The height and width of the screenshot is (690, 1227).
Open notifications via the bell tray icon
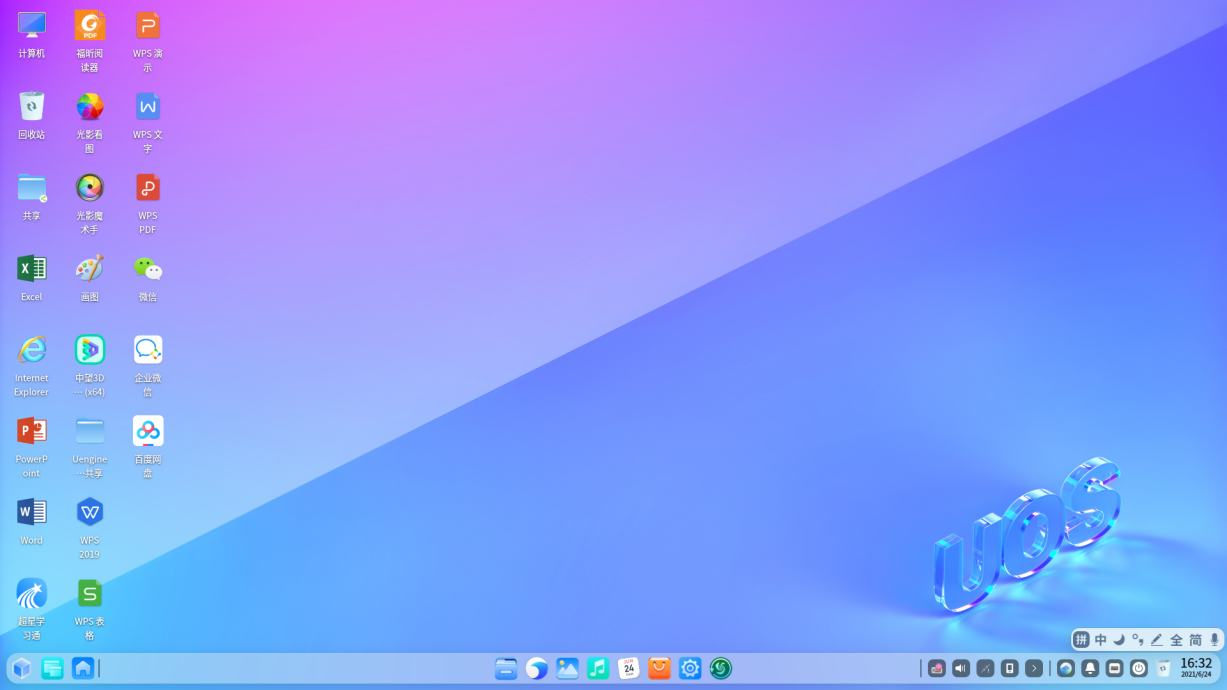(1090, 668)
